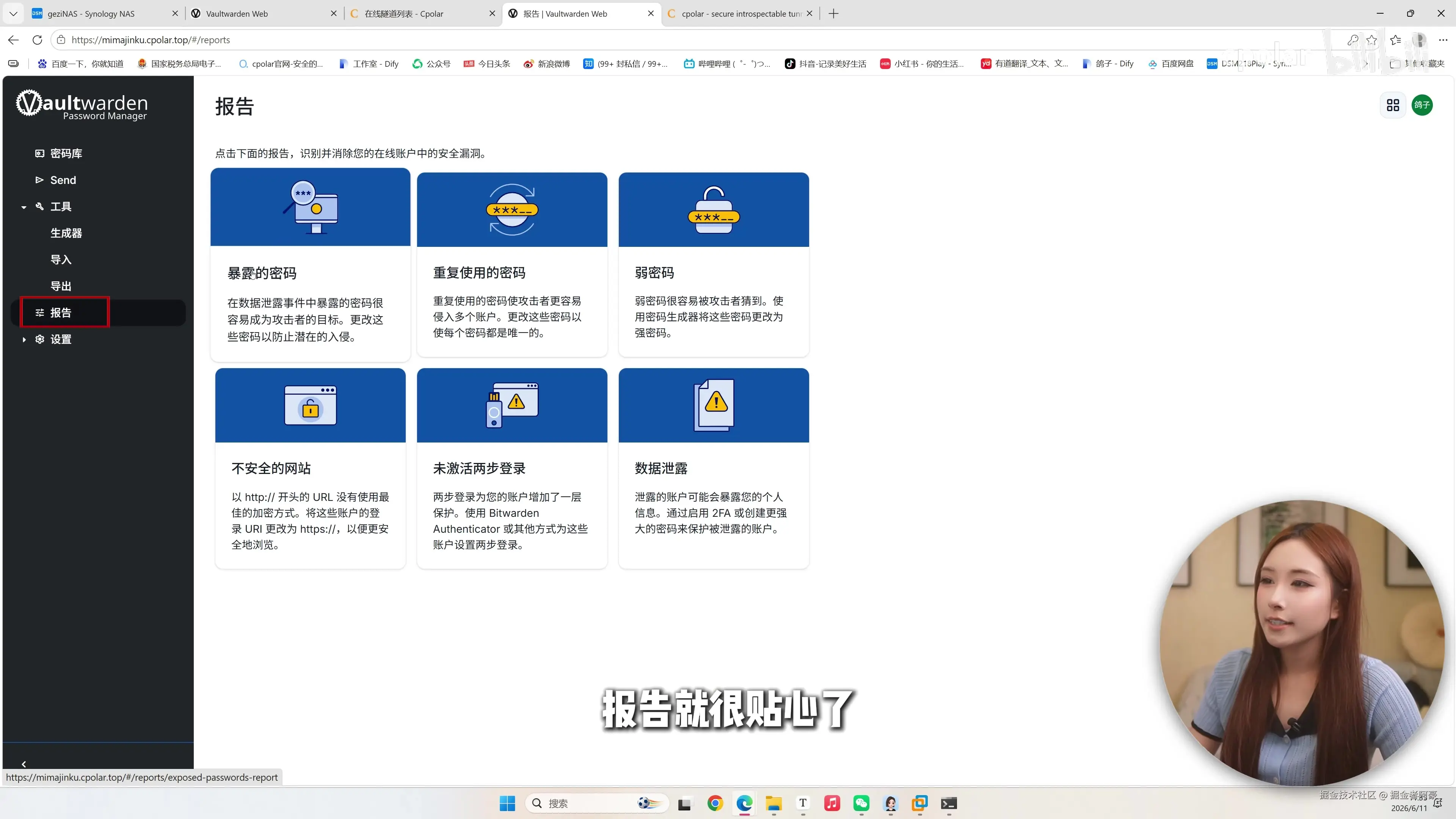Open the 未激活两步登录 report card

512,468
